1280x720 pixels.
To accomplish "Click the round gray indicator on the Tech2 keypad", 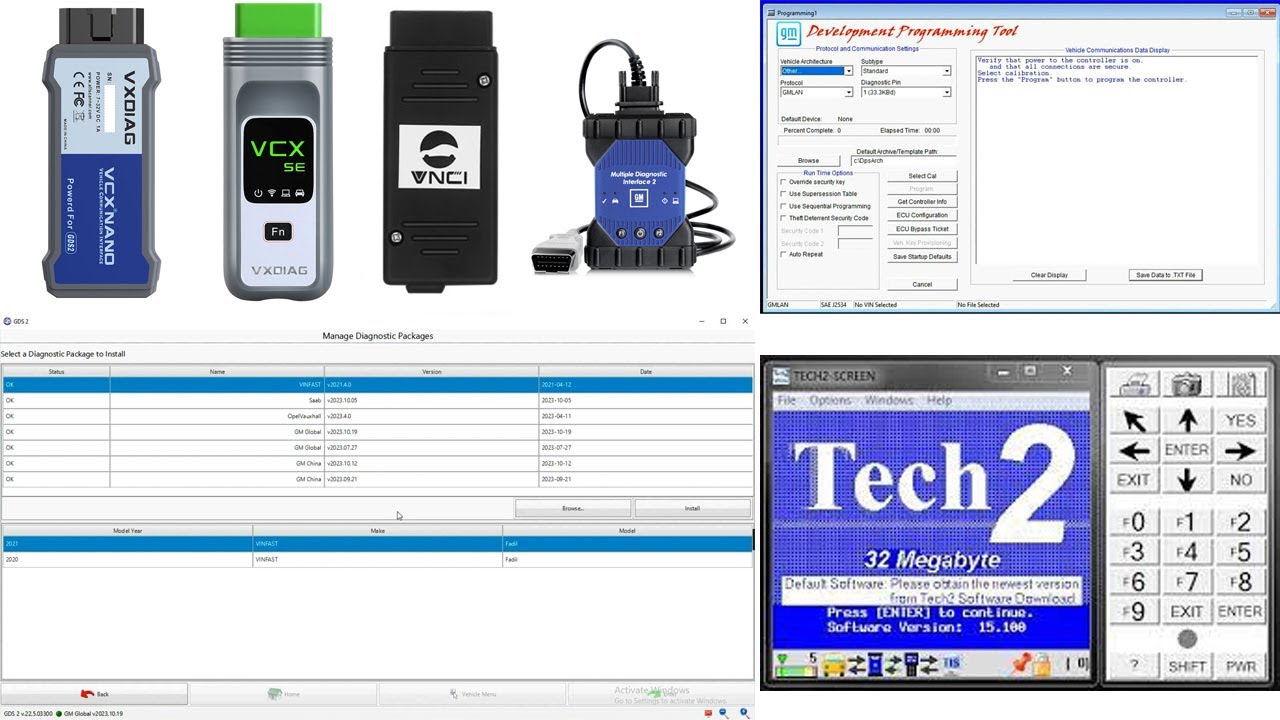I will point(1186,638).
